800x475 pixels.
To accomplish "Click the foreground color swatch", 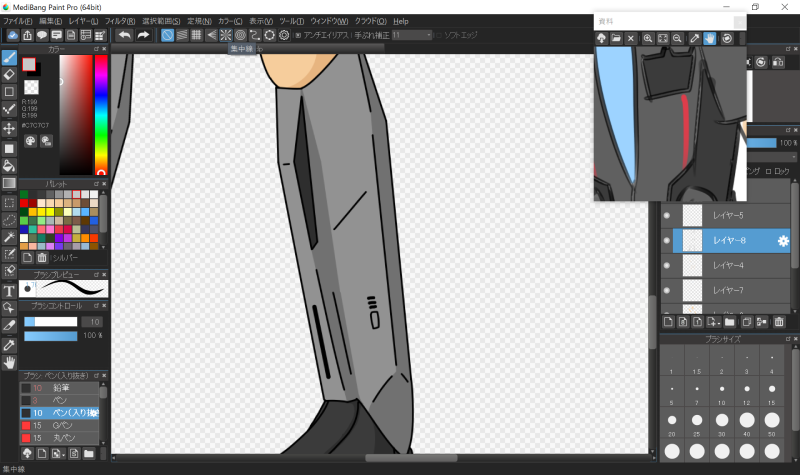I will click(x=29, y=64).
